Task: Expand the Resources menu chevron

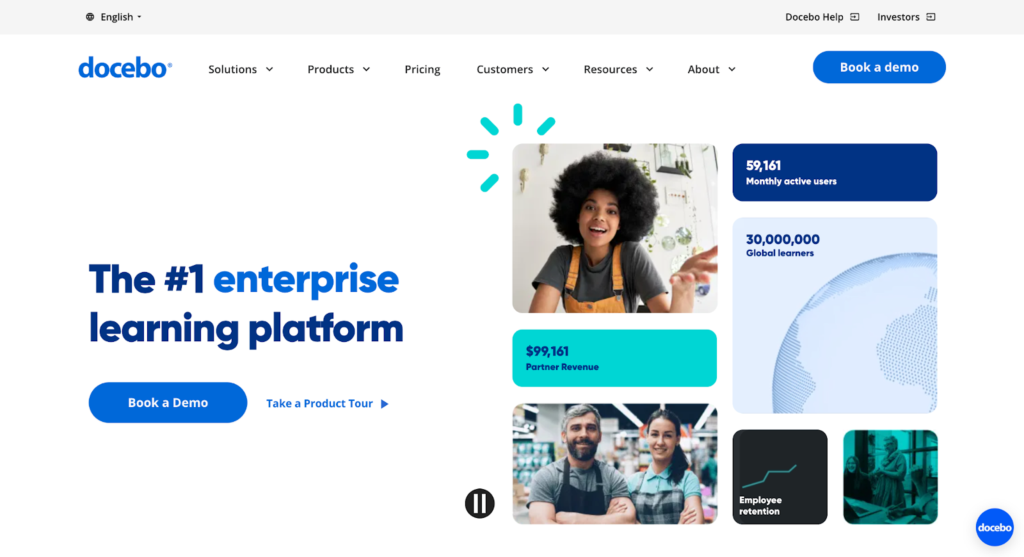Action: (x=649, y=69)
